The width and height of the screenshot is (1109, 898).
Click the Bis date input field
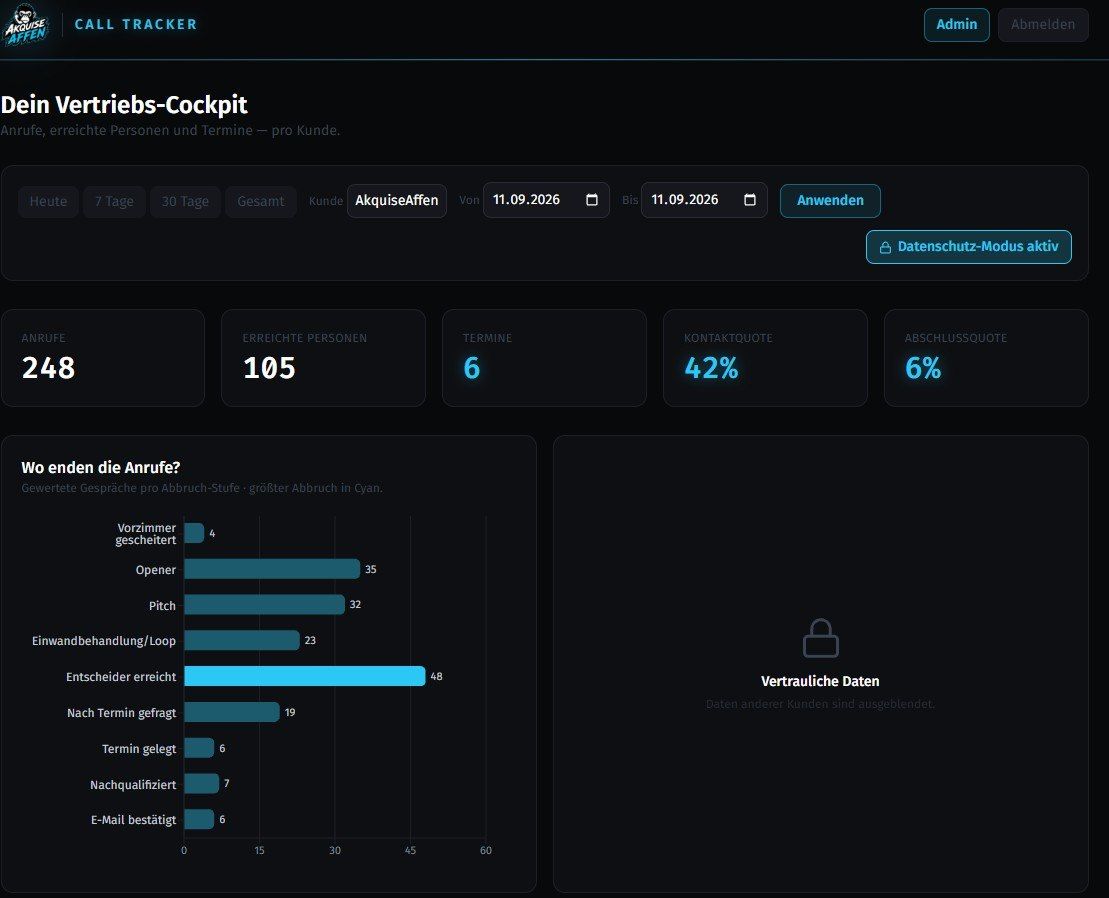pyautogui.click(x=704, y=200)
